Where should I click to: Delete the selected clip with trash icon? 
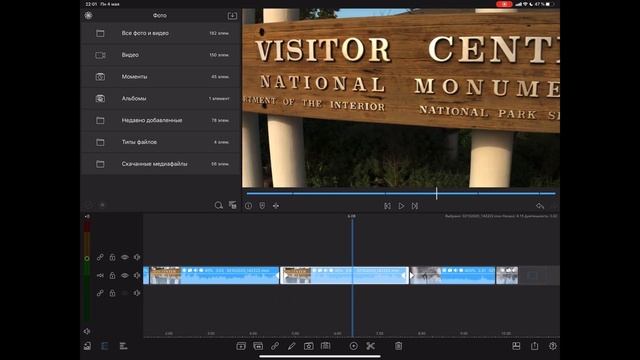pyautogui.click(x=398, y=346)
